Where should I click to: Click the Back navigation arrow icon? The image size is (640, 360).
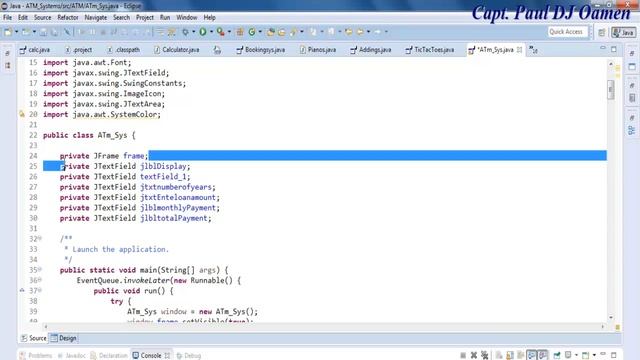coord(360,32)
